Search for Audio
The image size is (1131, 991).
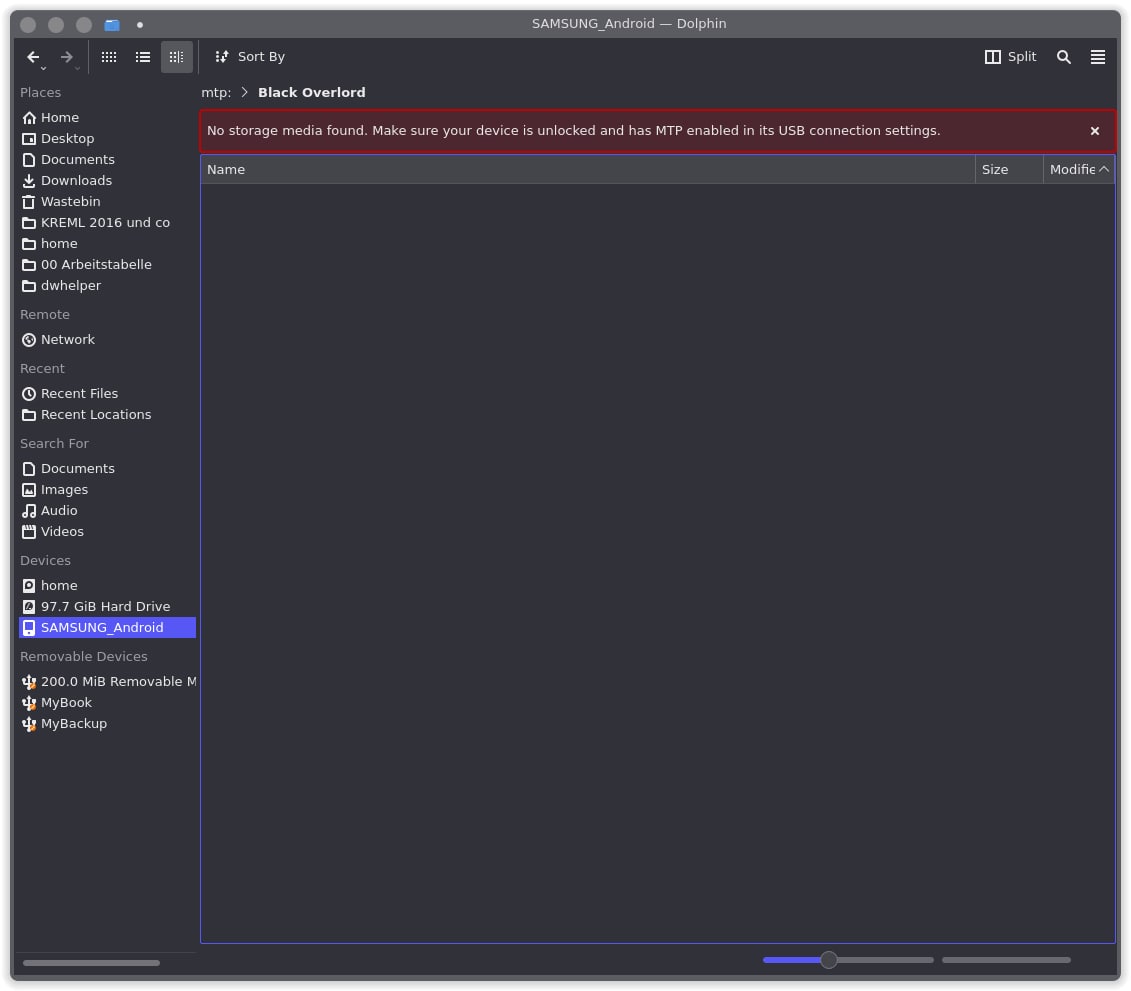(107, 511)
